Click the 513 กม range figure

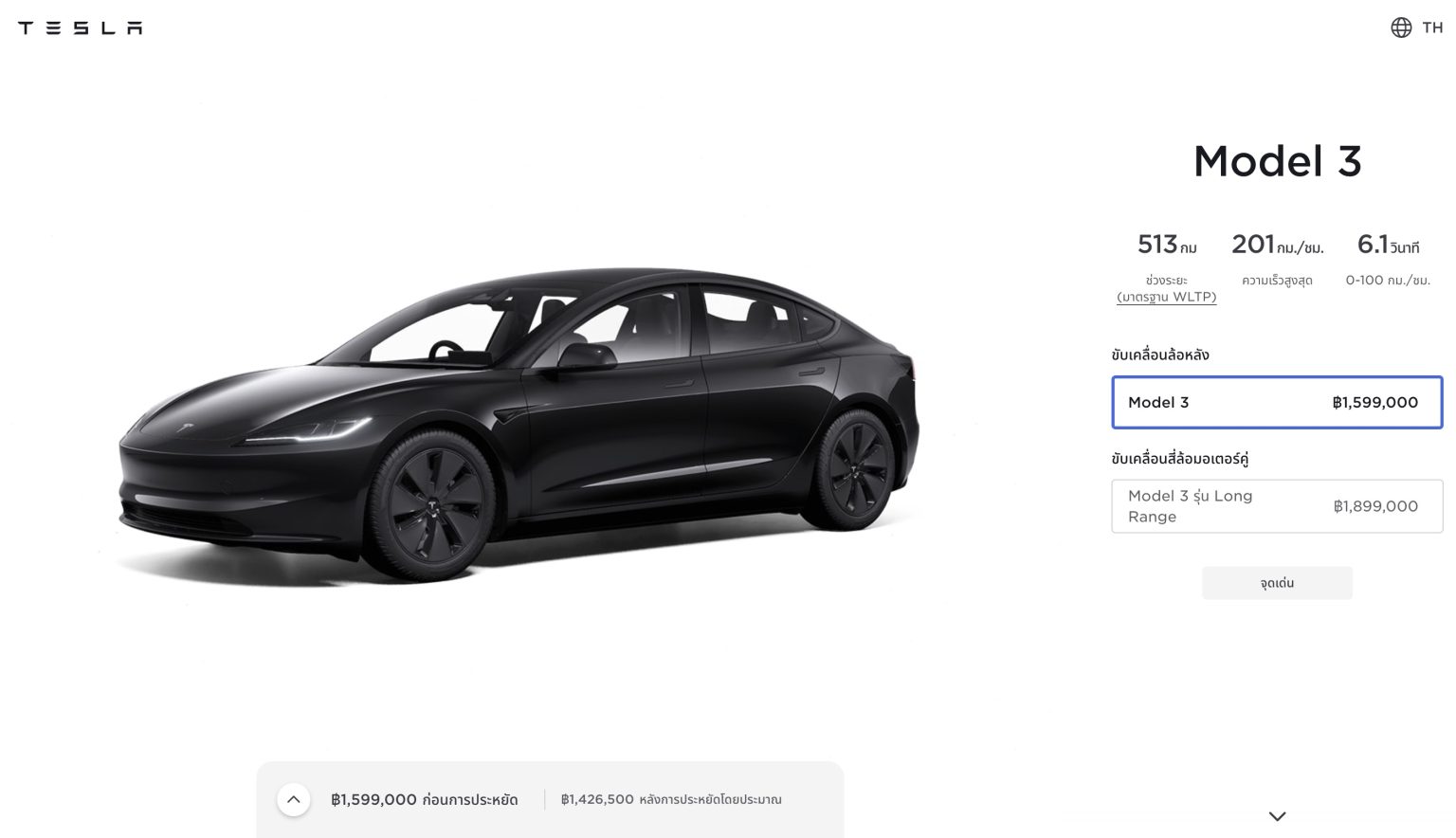pyautogui.click(x=1167, y=245)
